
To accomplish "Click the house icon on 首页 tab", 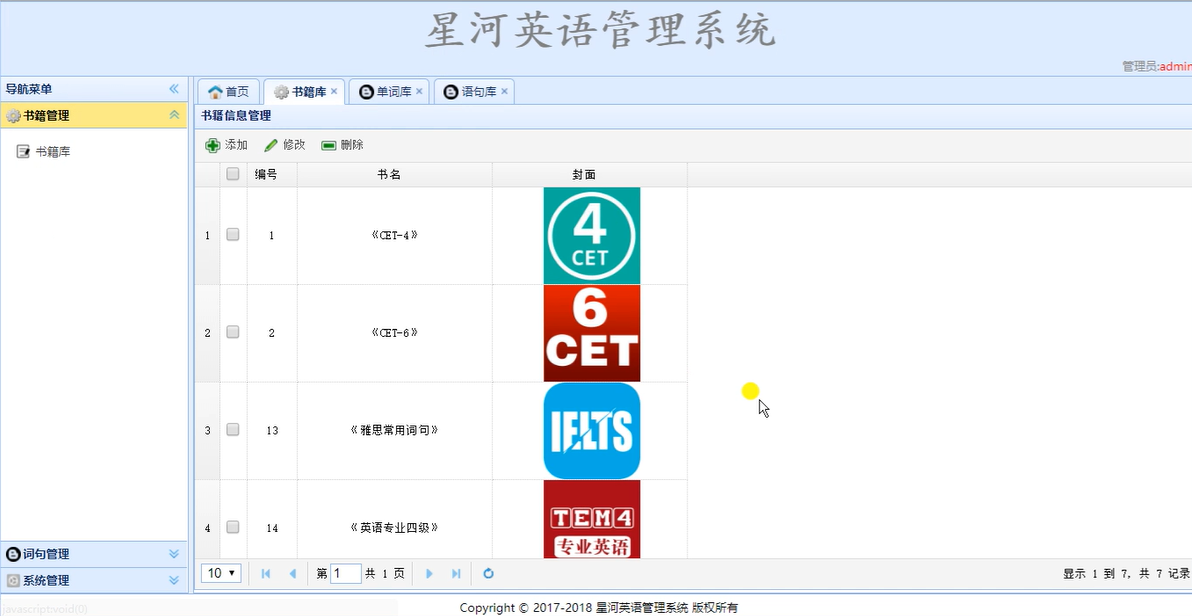I will tap(215, 92).
